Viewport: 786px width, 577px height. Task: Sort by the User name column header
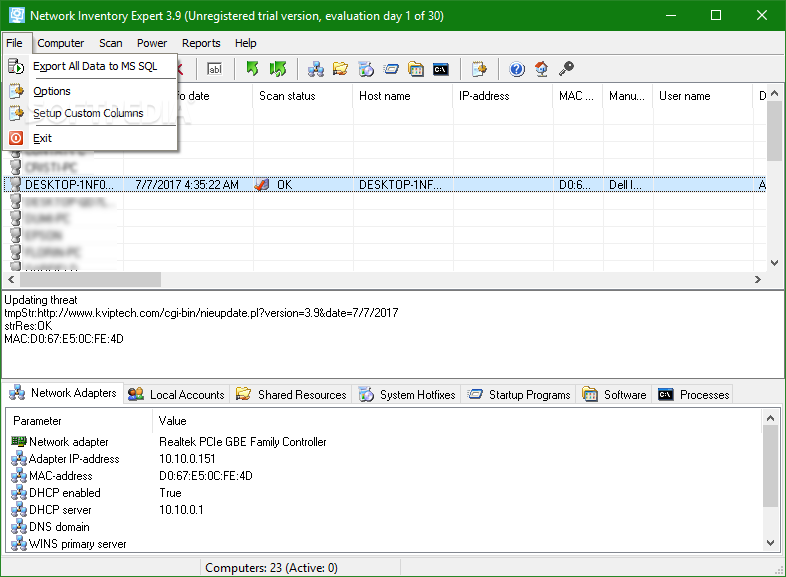point(703,96)
